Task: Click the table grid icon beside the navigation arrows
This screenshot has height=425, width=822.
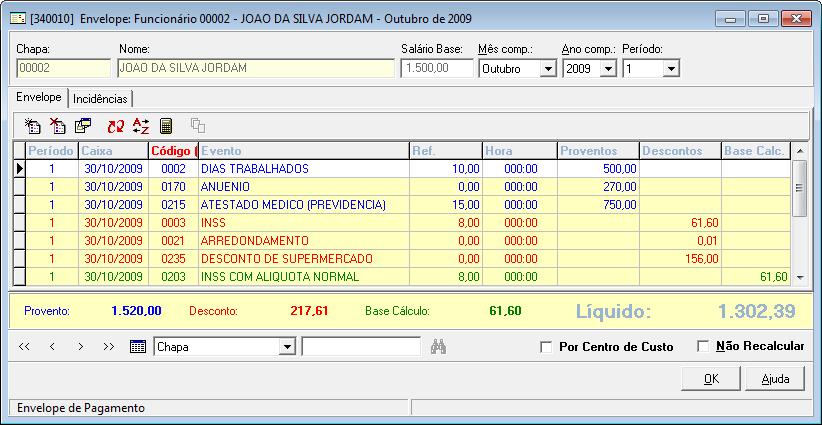Action: point(137,347)
